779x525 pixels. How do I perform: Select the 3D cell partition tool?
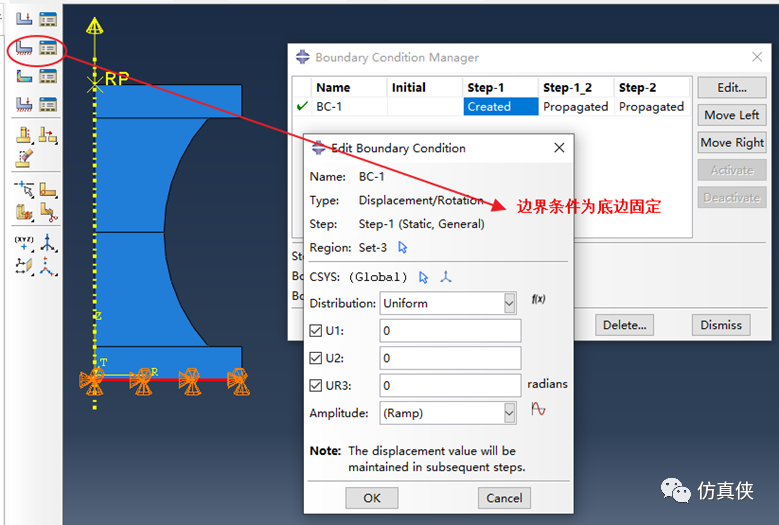pyautogui.click(x=24, y=212)
